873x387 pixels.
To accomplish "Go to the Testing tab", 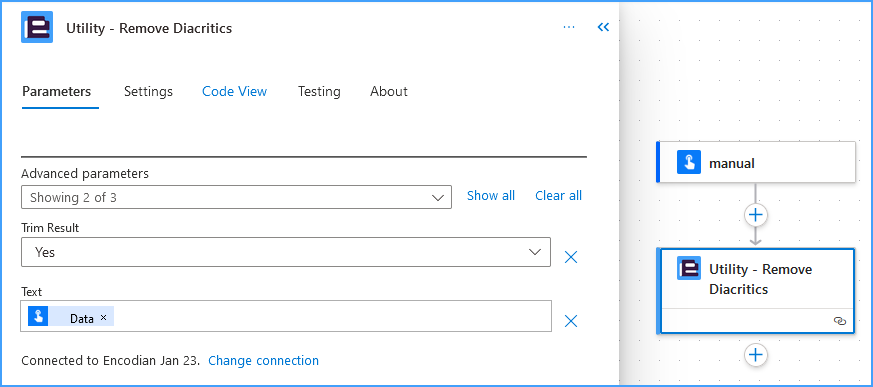I will click(319, 91).
